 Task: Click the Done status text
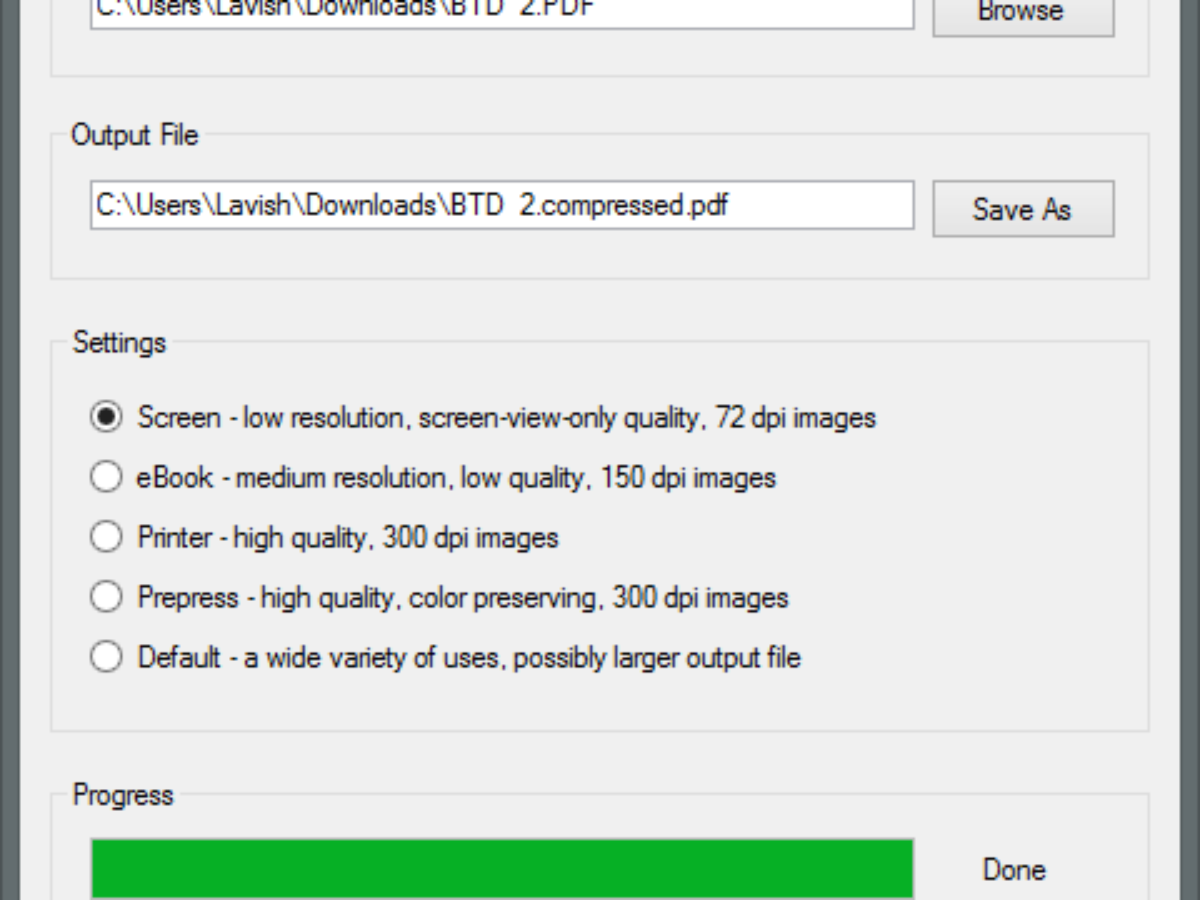(1014, 869)
